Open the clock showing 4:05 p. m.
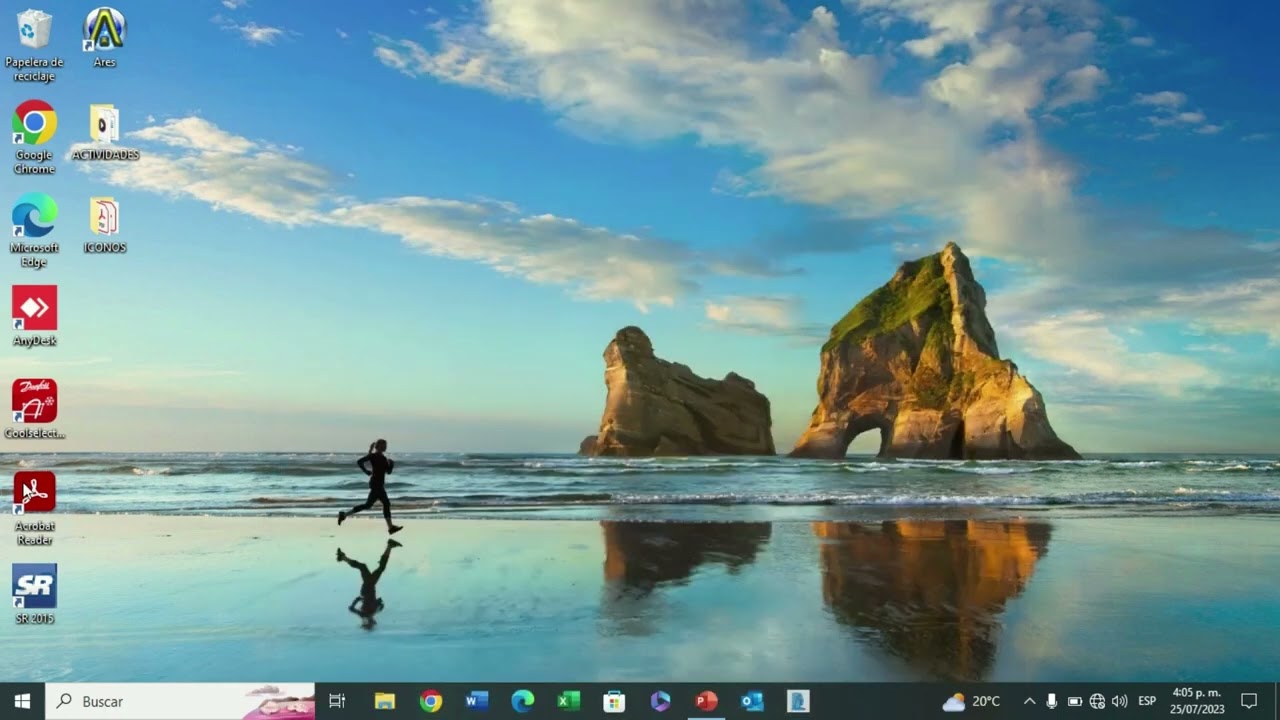The image size is (1280, 720). (x=1197, y=701)
